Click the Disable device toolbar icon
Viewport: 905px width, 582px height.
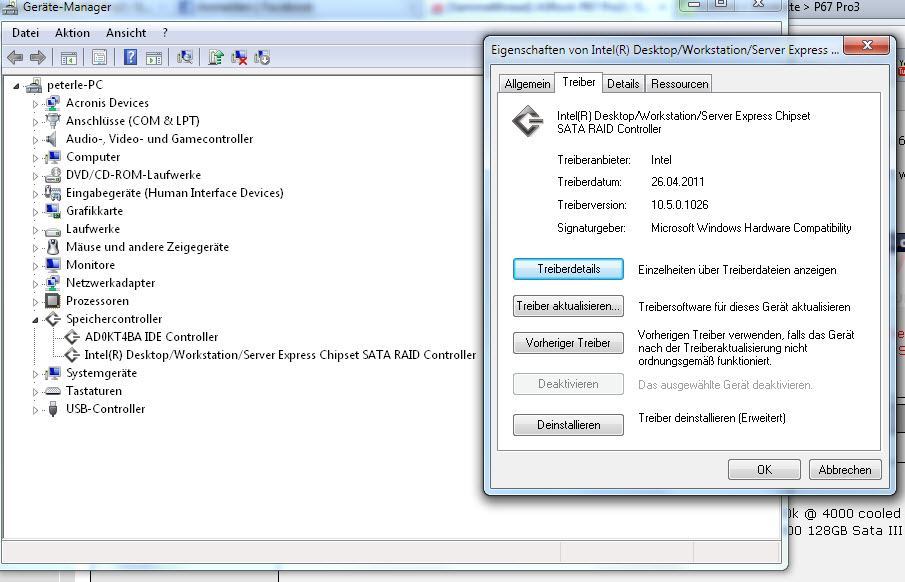[261, 57]
